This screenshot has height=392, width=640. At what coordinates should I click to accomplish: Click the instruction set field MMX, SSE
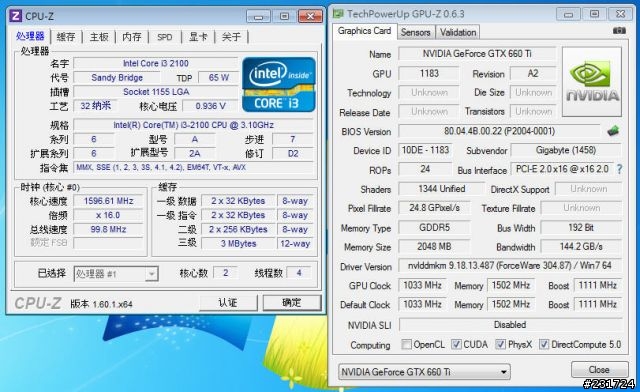(193, 167)
